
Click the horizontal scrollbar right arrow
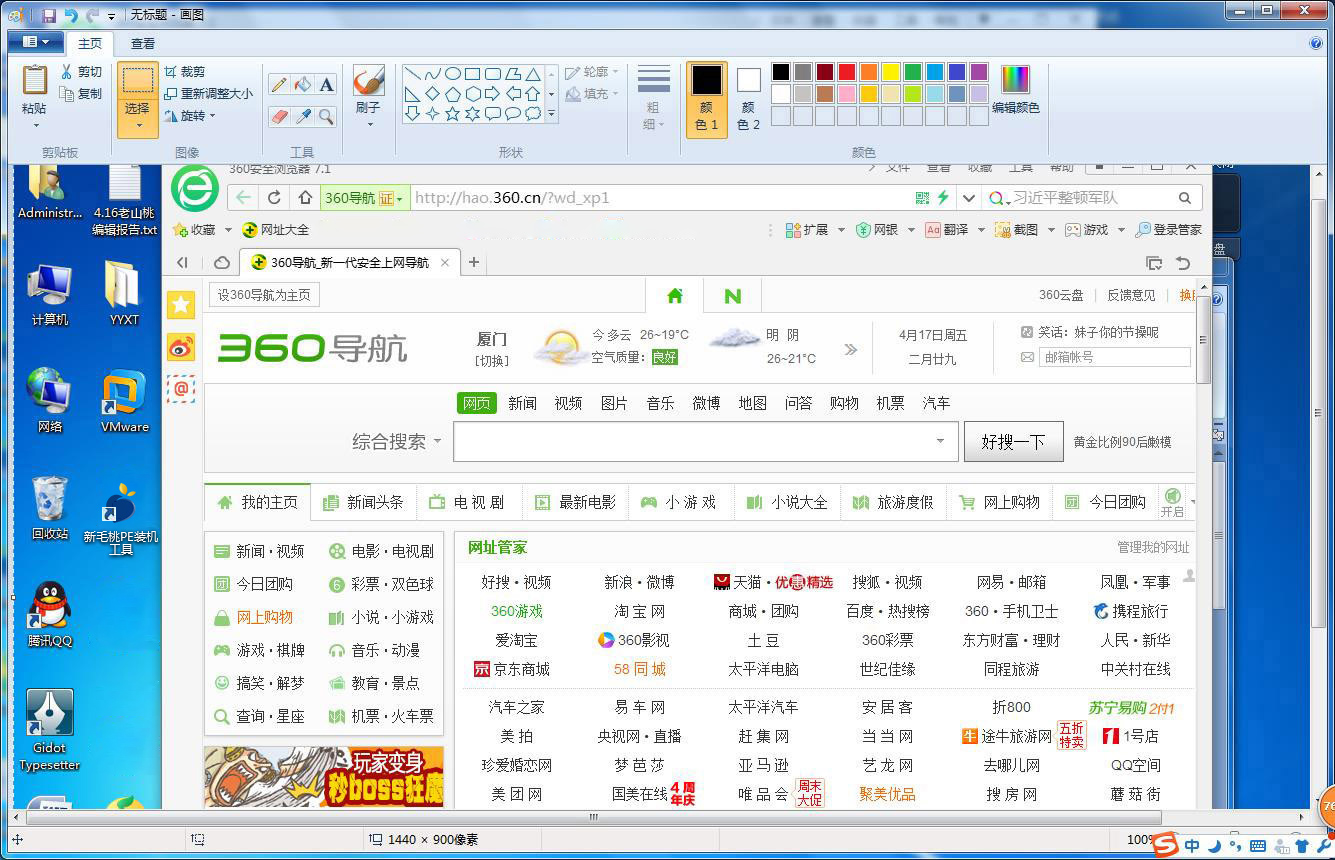point(1302,817)
